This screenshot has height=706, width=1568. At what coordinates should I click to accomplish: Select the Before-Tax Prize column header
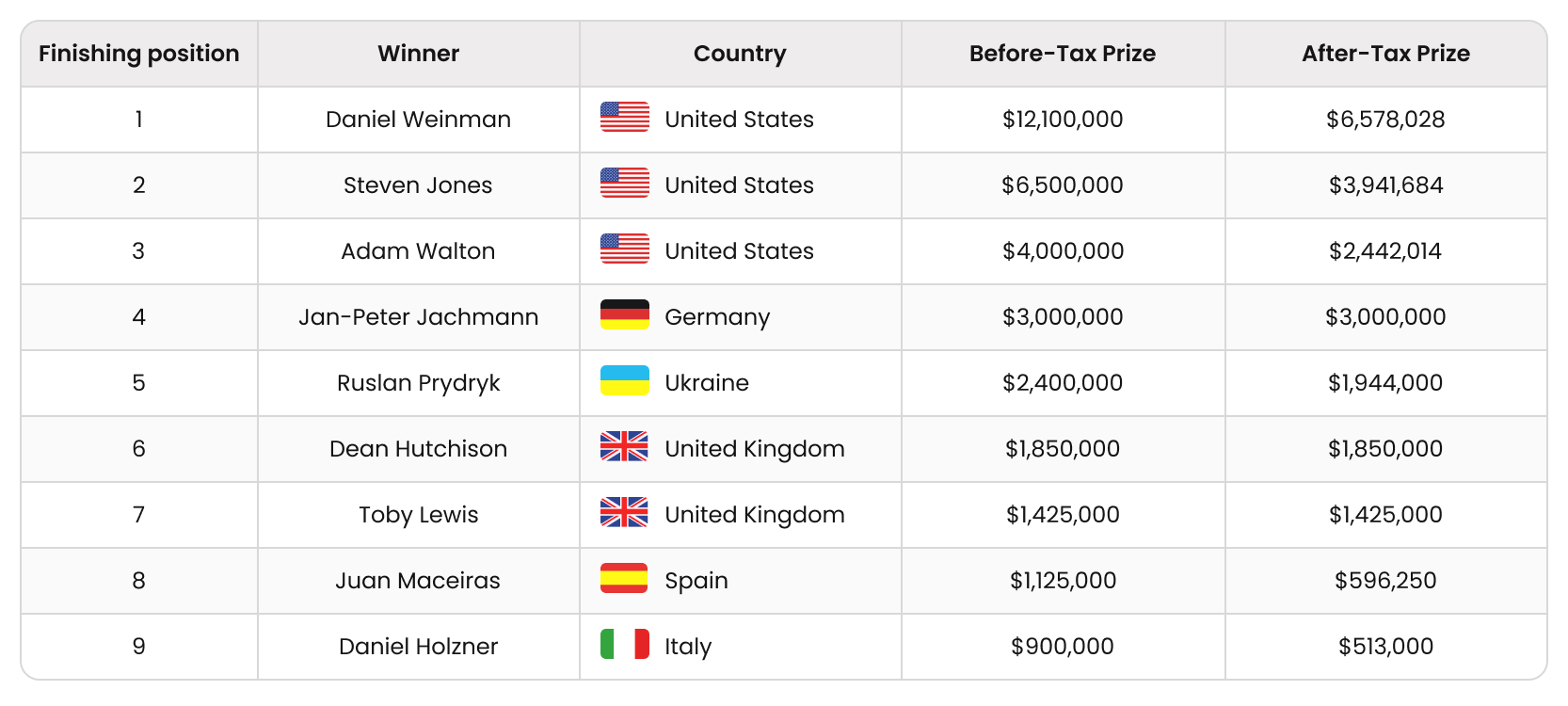1063,54
